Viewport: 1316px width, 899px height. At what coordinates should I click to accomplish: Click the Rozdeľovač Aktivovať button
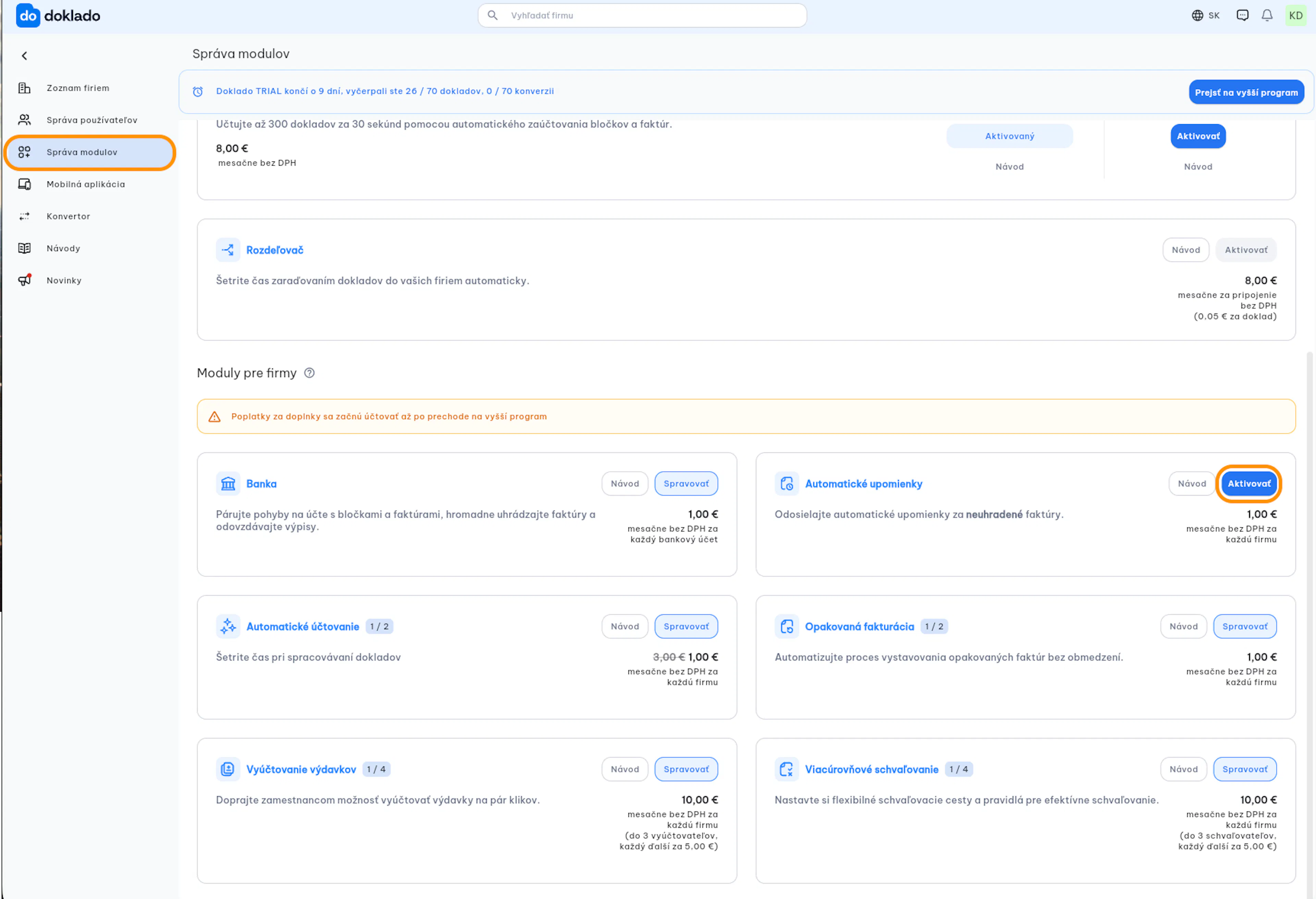click(x=1246, y=250)
